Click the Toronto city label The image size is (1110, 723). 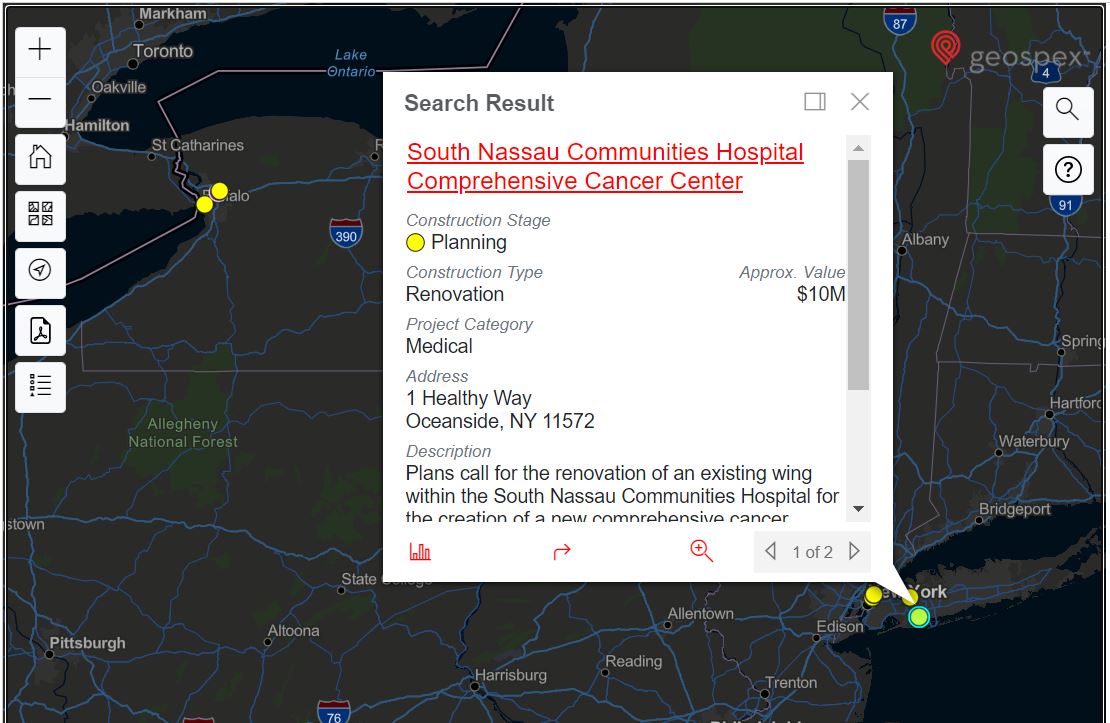(163, 52)
